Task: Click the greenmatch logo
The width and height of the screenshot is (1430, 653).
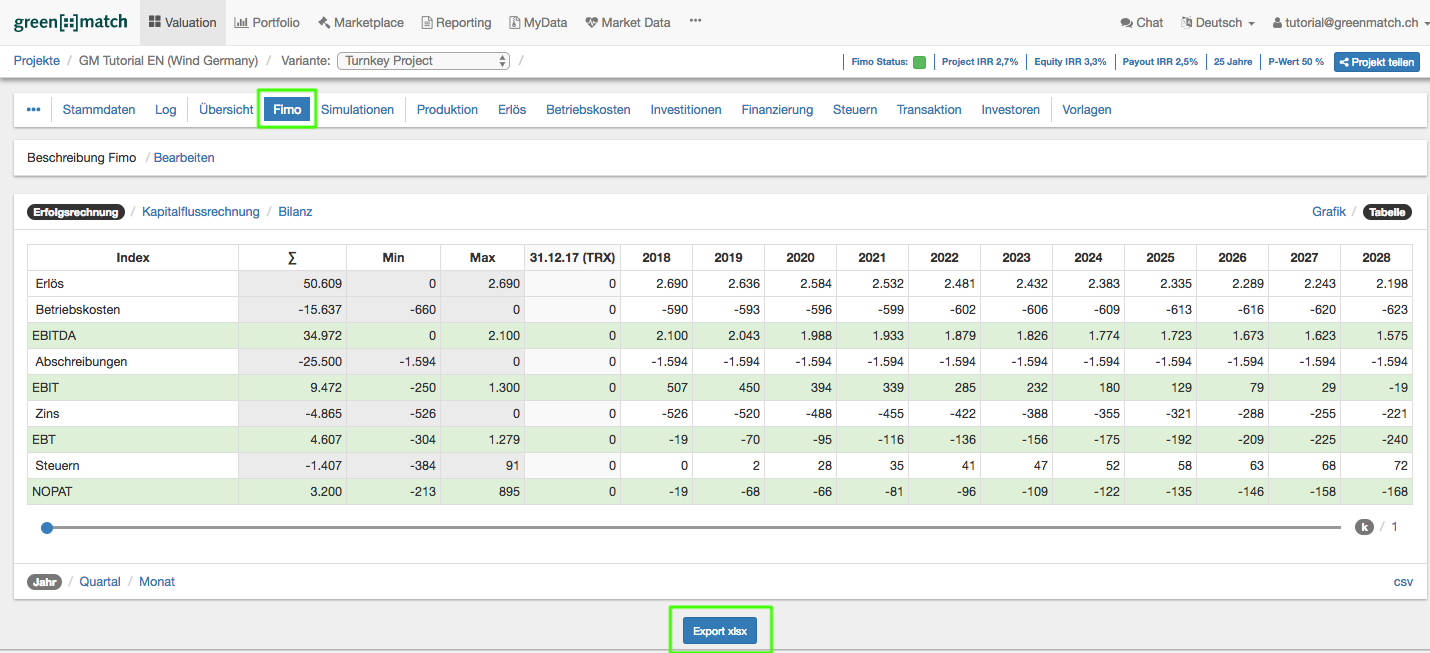Action: click(70, 21)
